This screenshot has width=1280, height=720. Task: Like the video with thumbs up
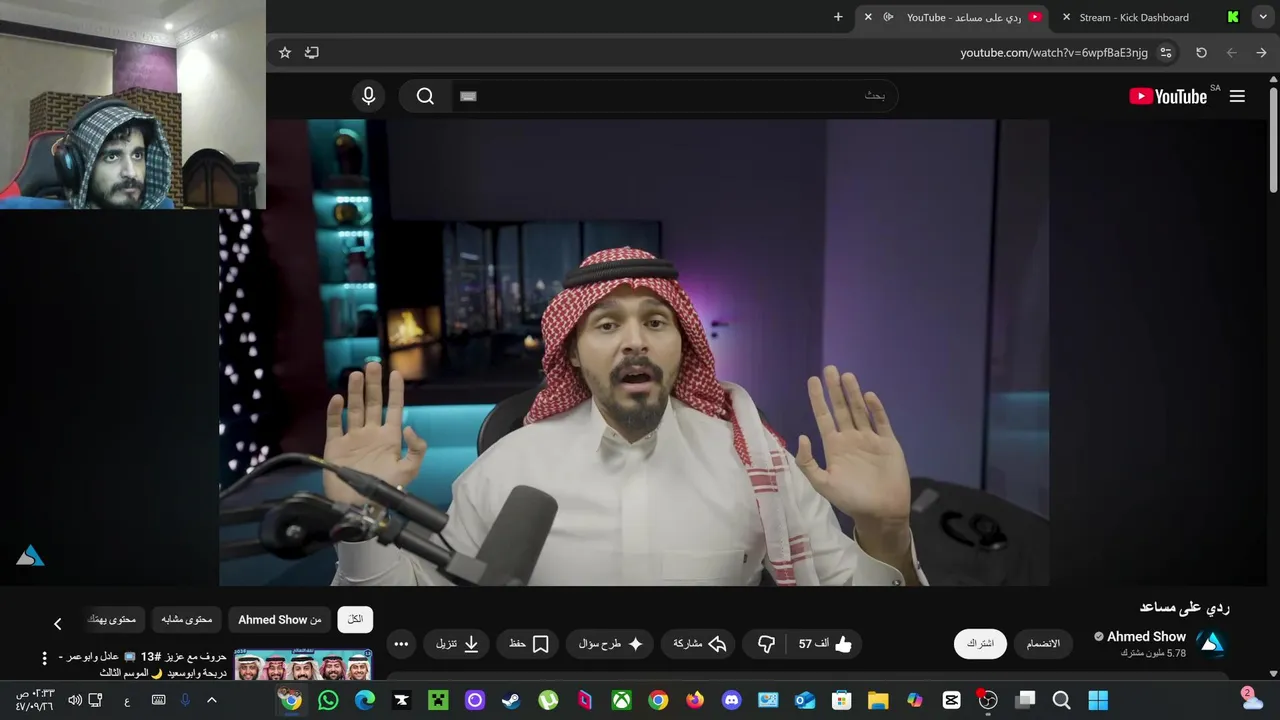[x=826, y=644]
